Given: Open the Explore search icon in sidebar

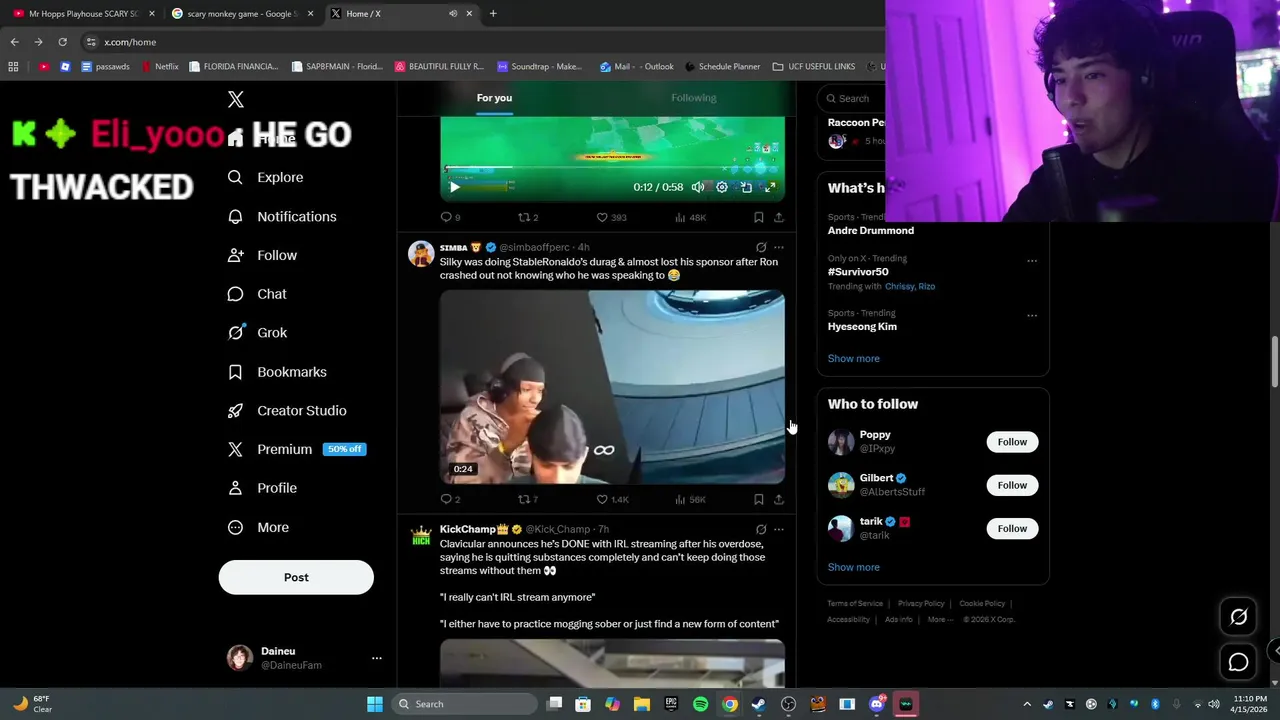Looking at the screenshot, I should 235,177.
